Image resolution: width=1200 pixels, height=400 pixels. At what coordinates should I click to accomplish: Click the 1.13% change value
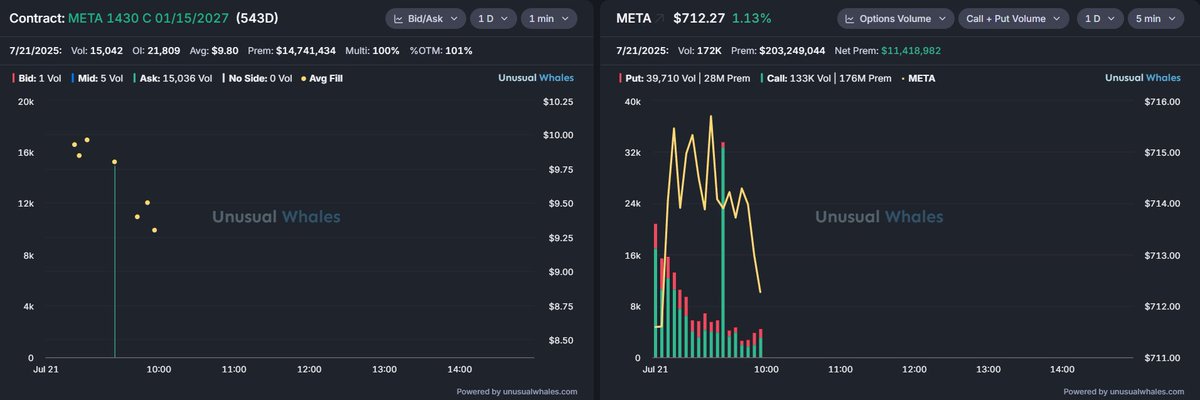753,18
